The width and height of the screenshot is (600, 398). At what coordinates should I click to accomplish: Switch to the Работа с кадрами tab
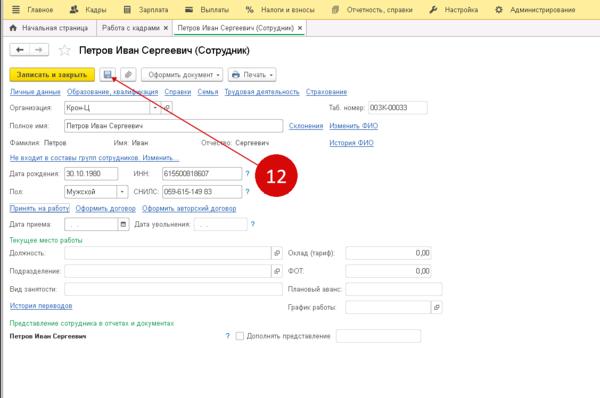(x=130, y=28)
